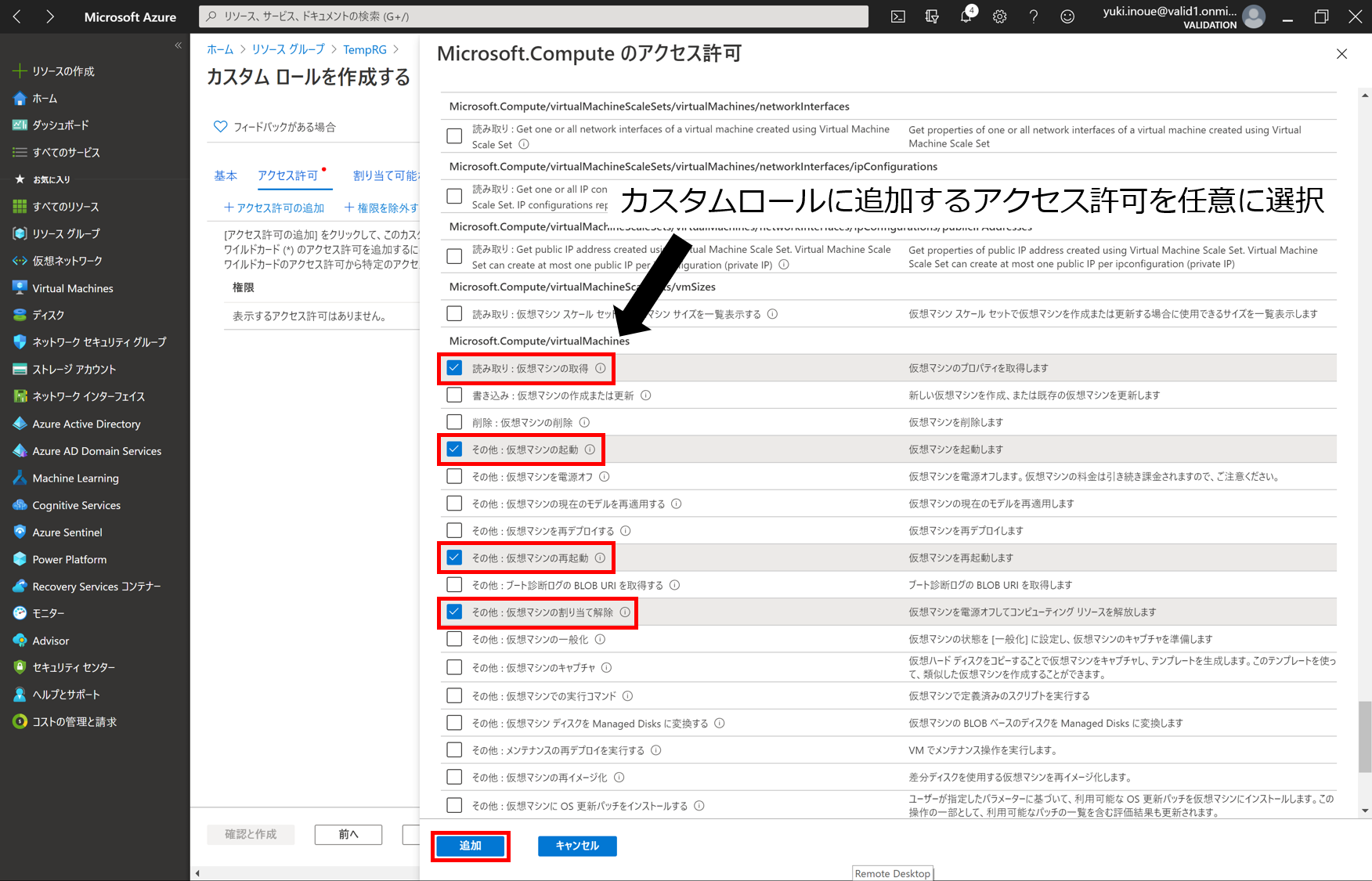Viewport: 1372px width, 881px height.
Task: Switch to the アクセス許可 tab
Action: 288,175
